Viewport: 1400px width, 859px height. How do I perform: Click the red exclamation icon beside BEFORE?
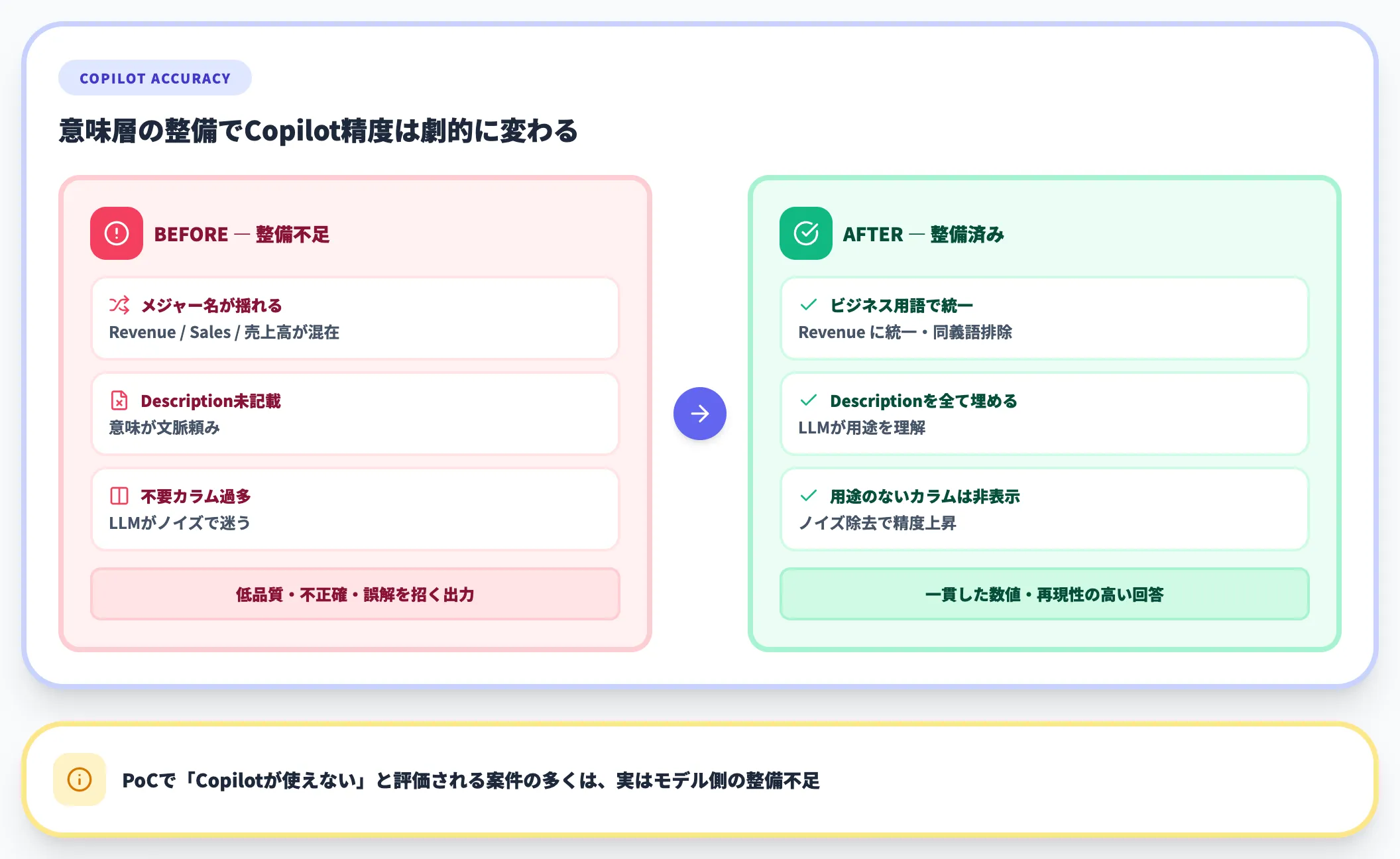[116, 233]
